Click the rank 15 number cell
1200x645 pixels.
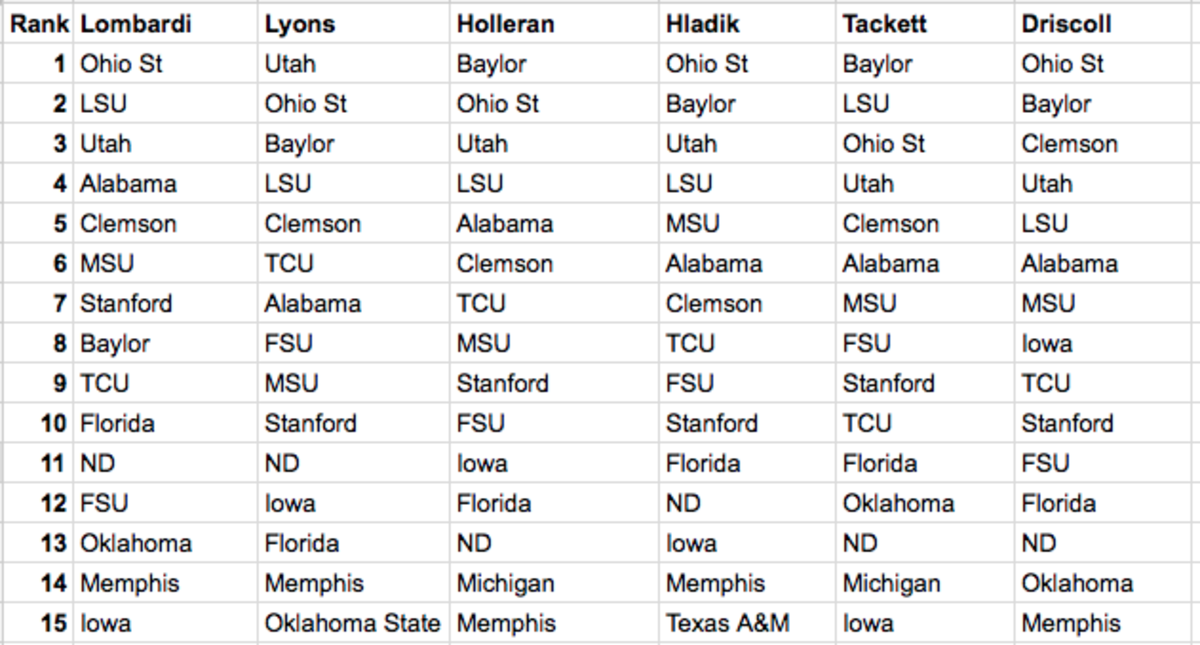tap(39, 623)
